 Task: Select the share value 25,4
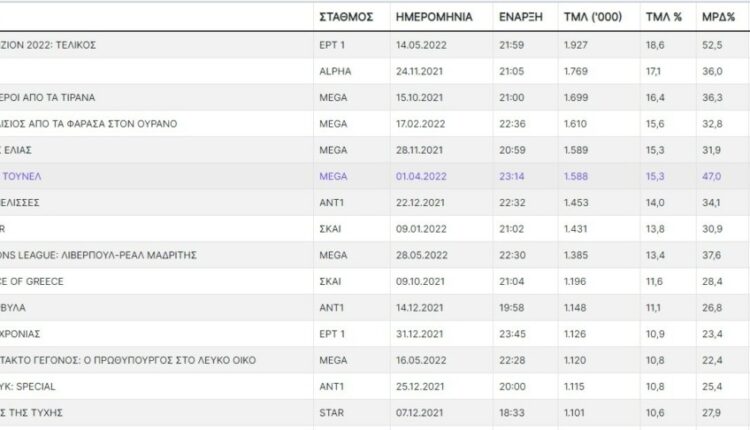pyautogui.click(x=712, y=387)
